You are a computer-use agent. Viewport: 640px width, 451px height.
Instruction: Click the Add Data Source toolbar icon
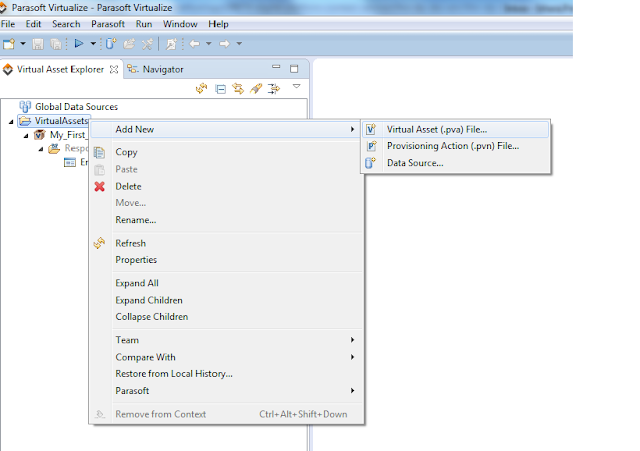[x=111, y=43]
